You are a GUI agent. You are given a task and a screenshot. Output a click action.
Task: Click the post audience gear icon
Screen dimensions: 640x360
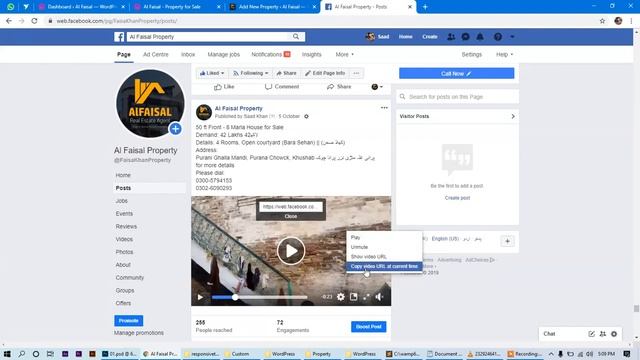click(x=307, y=116)
